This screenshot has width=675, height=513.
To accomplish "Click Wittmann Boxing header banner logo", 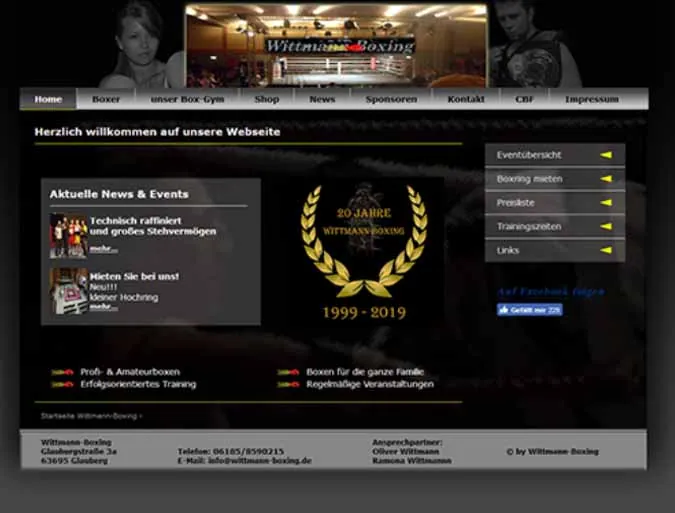I will (340, 46).
